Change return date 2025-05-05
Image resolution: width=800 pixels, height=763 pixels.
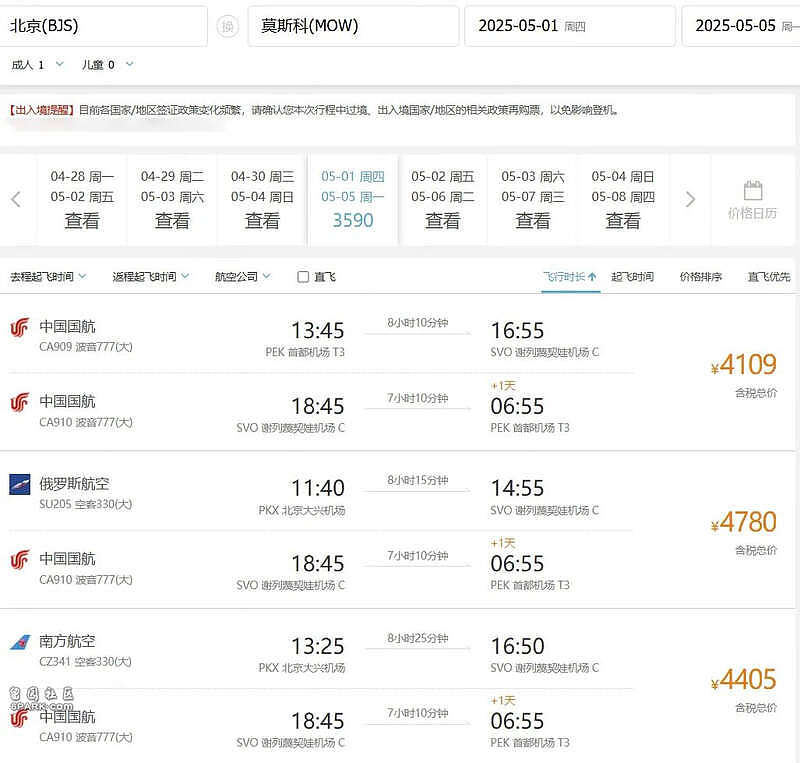[x=741, y=26]
